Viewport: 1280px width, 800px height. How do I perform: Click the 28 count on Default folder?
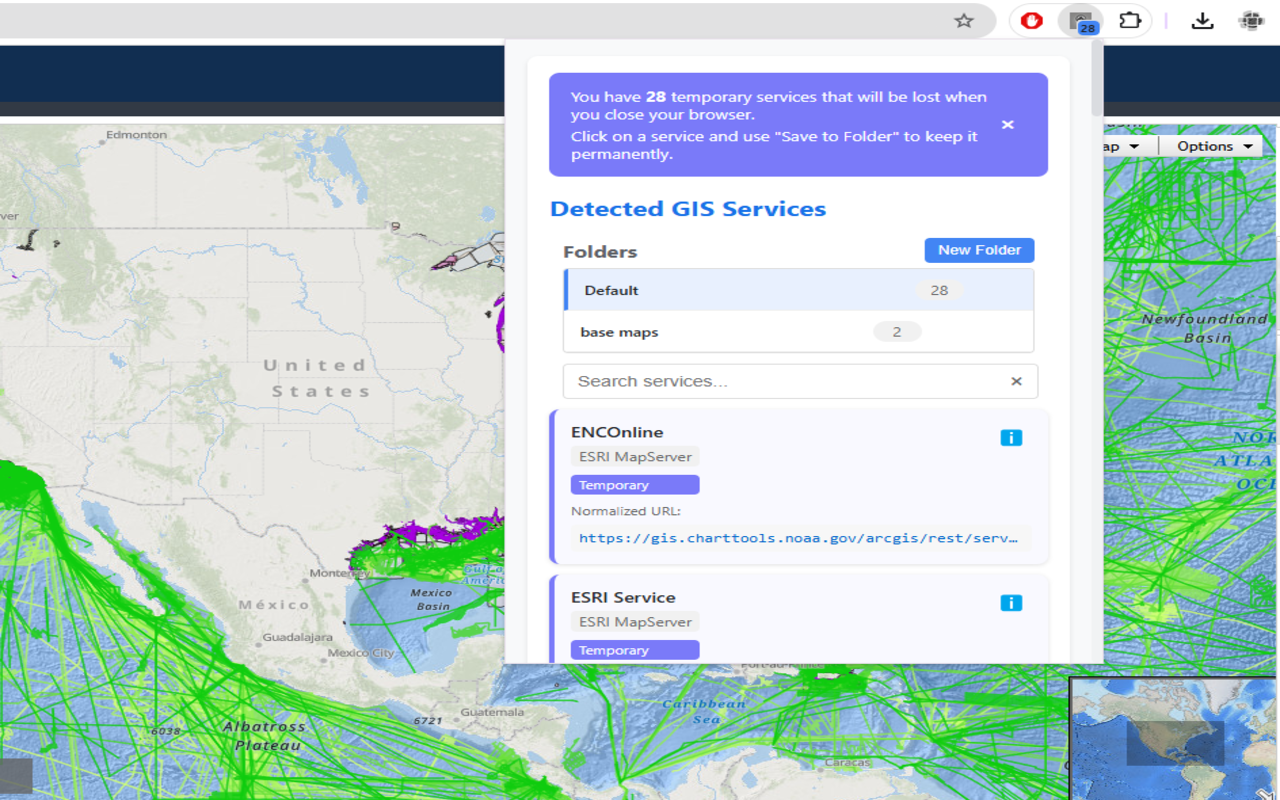(x=939, y=290)
